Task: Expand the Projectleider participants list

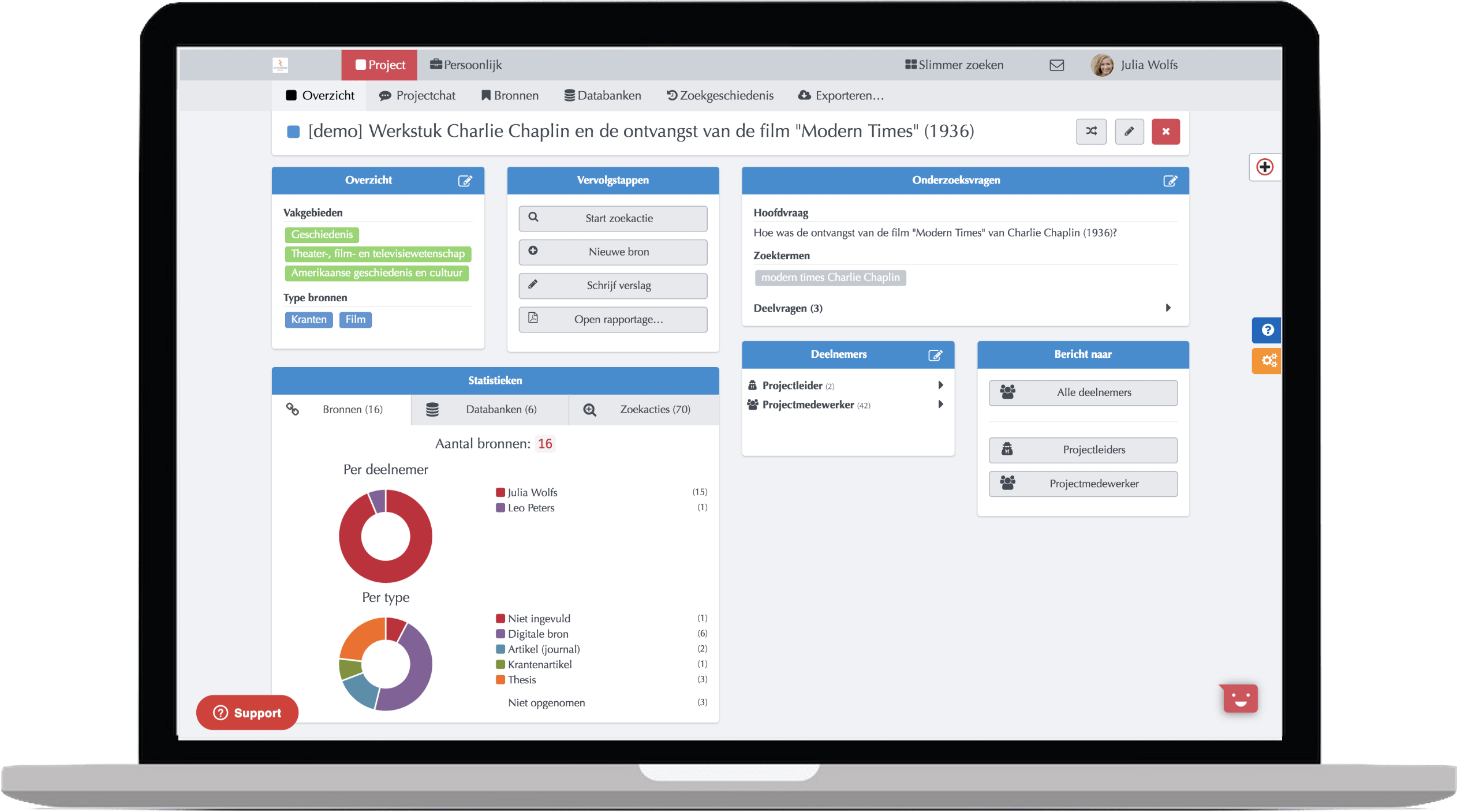Action: click(x=846, y=386)
